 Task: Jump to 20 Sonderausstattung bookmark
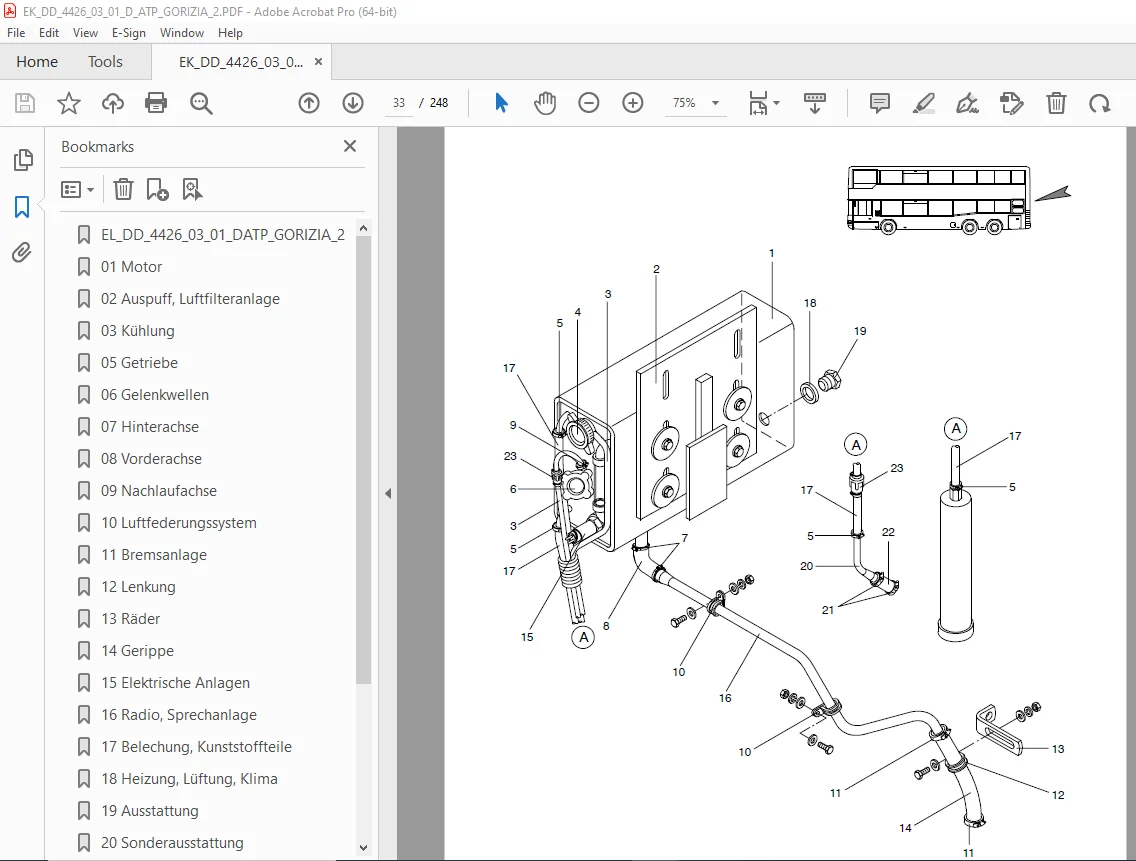click(x=172, y=843)
